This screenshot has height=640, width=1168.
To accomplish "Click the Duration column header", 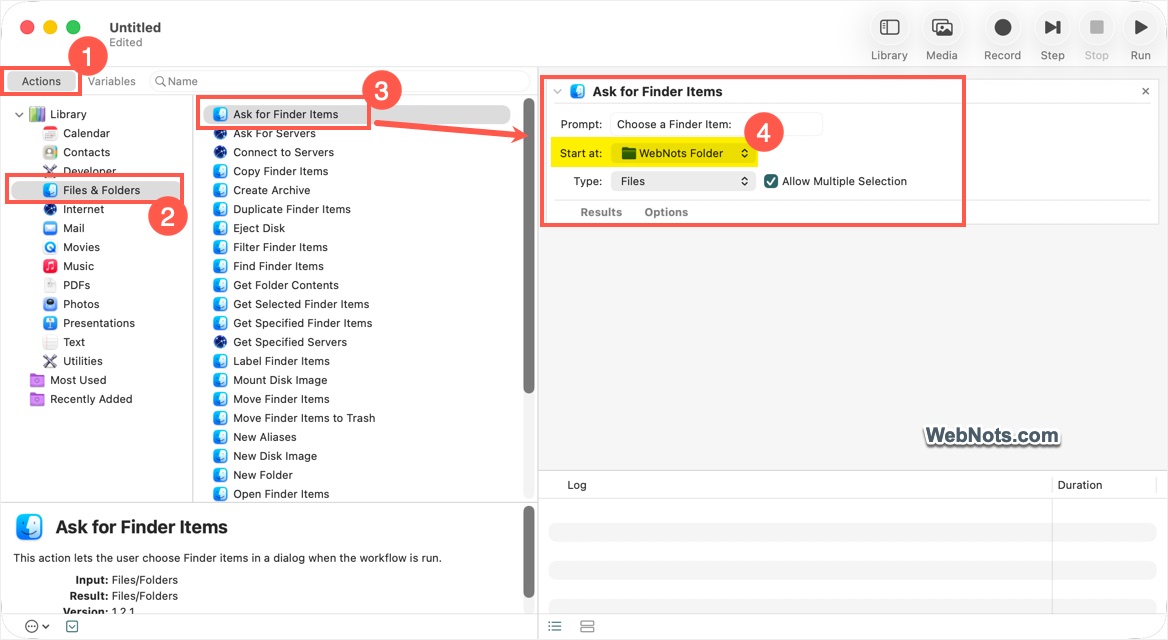I will click(1079, 485).
